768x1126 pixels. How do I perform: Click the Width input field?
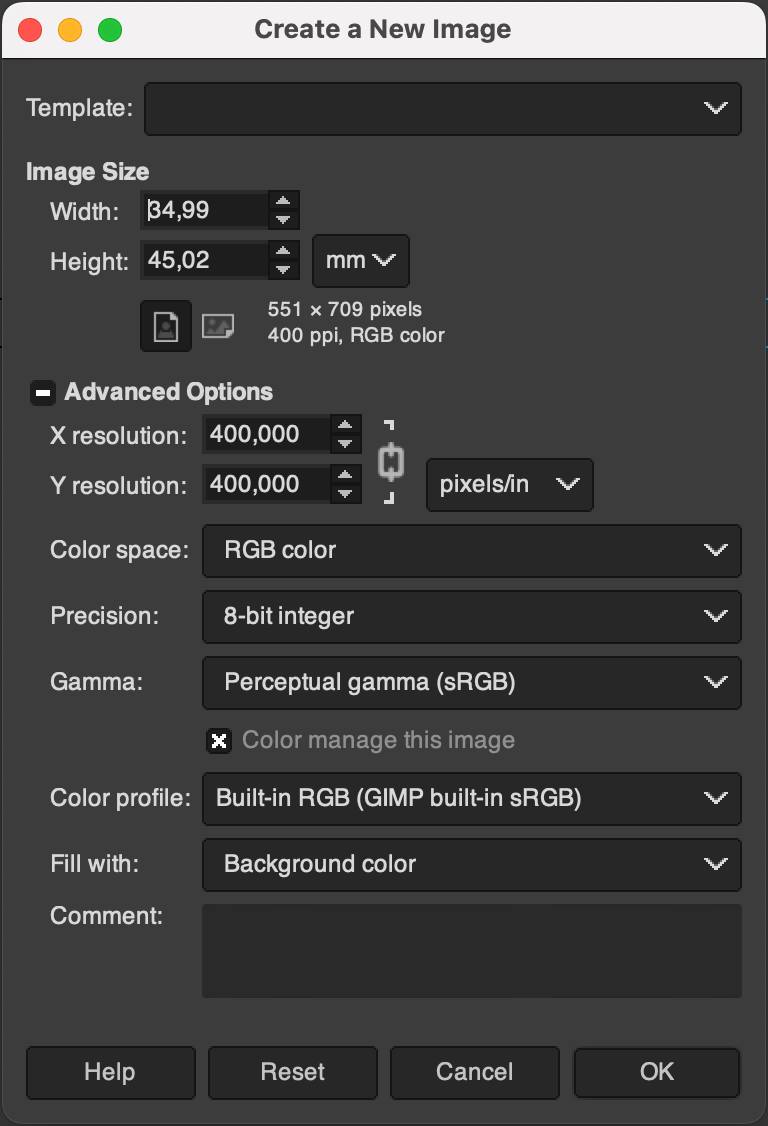[x=205, y=211]
